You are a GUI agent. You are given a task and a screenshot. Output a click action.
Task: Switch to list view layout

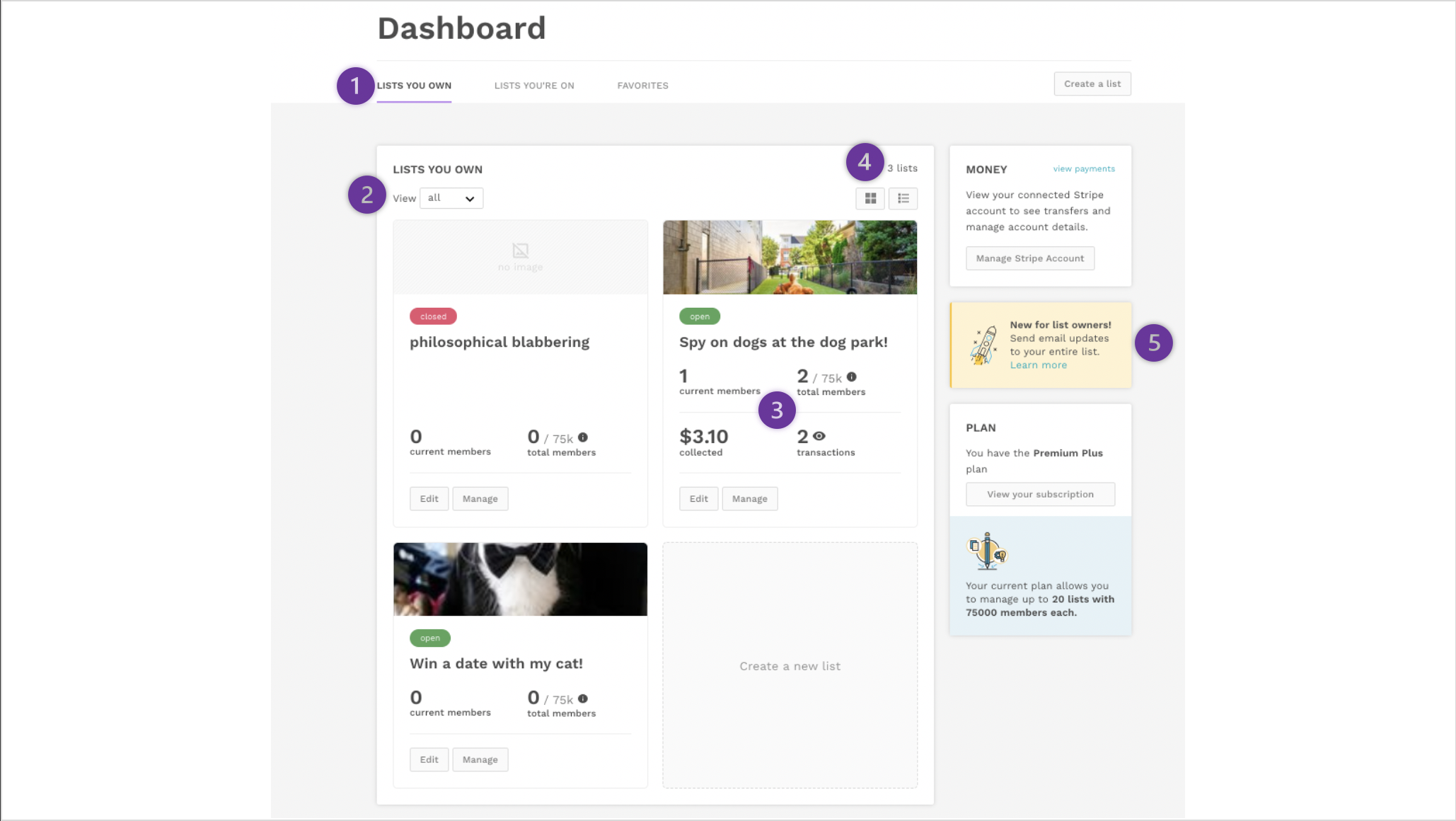(903, 199)
